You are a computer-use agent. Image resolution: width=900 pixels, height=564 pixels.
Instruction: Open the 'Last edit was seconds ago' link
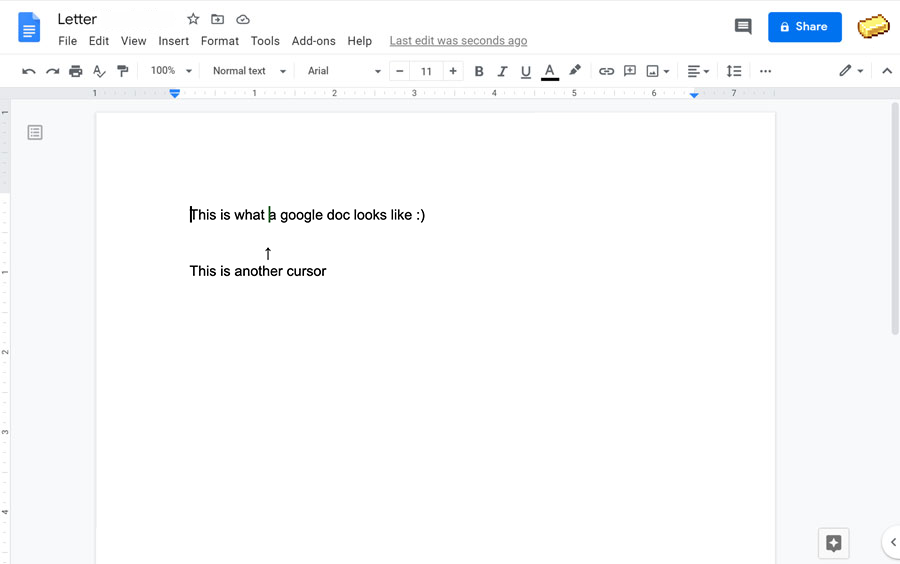(x=458, y=41)
